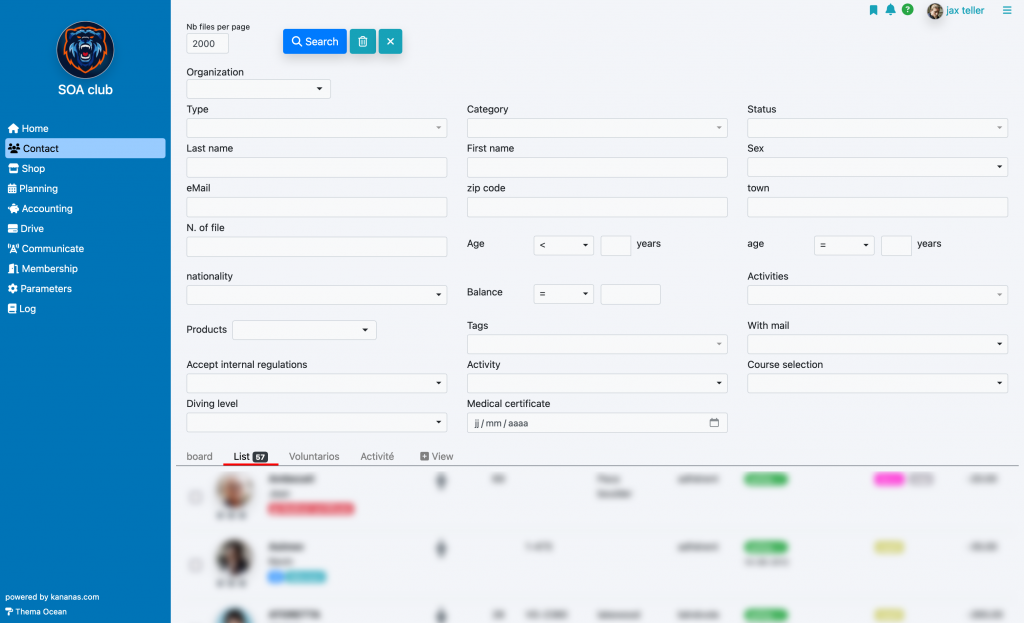This screenshot has width=1024, height=623.
Task: Click the Balance amount field
Action: [630, 294]
